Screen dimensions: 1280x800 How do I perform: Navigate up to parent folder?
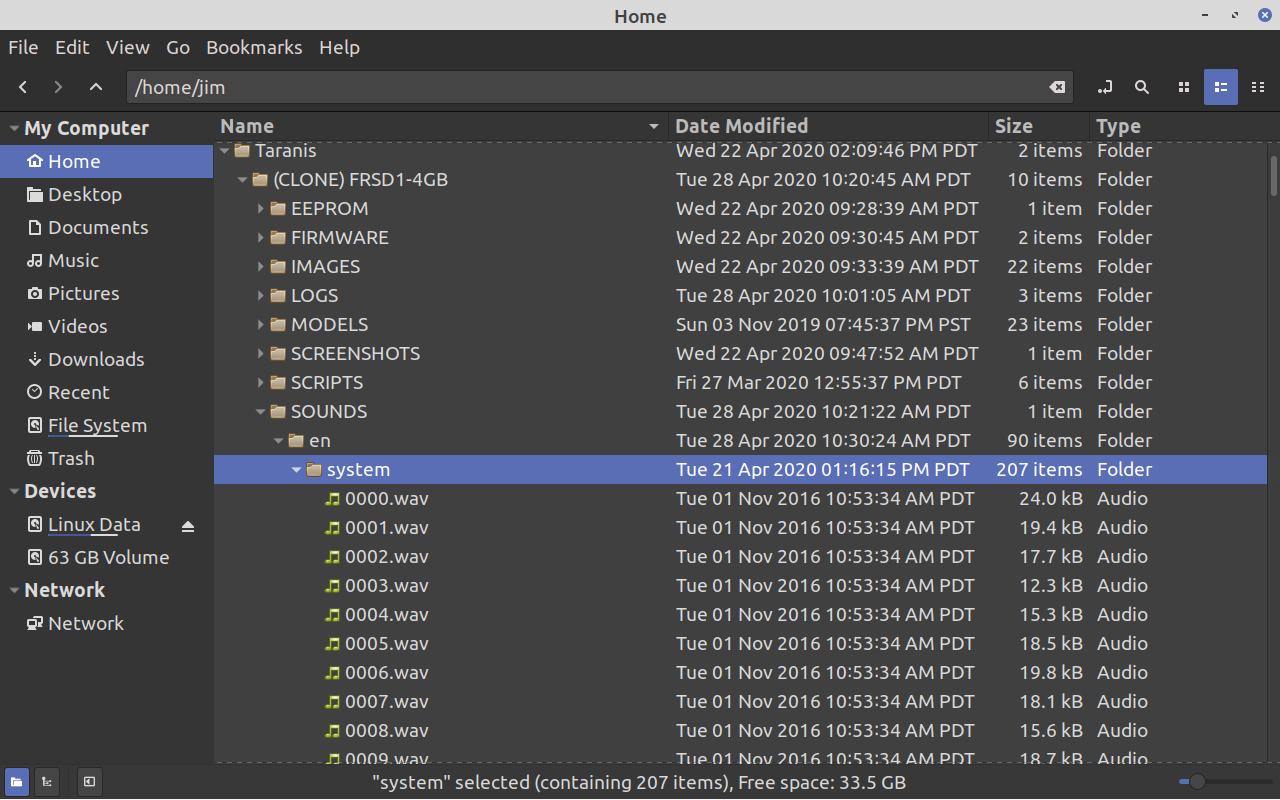(x=95, y=87)
